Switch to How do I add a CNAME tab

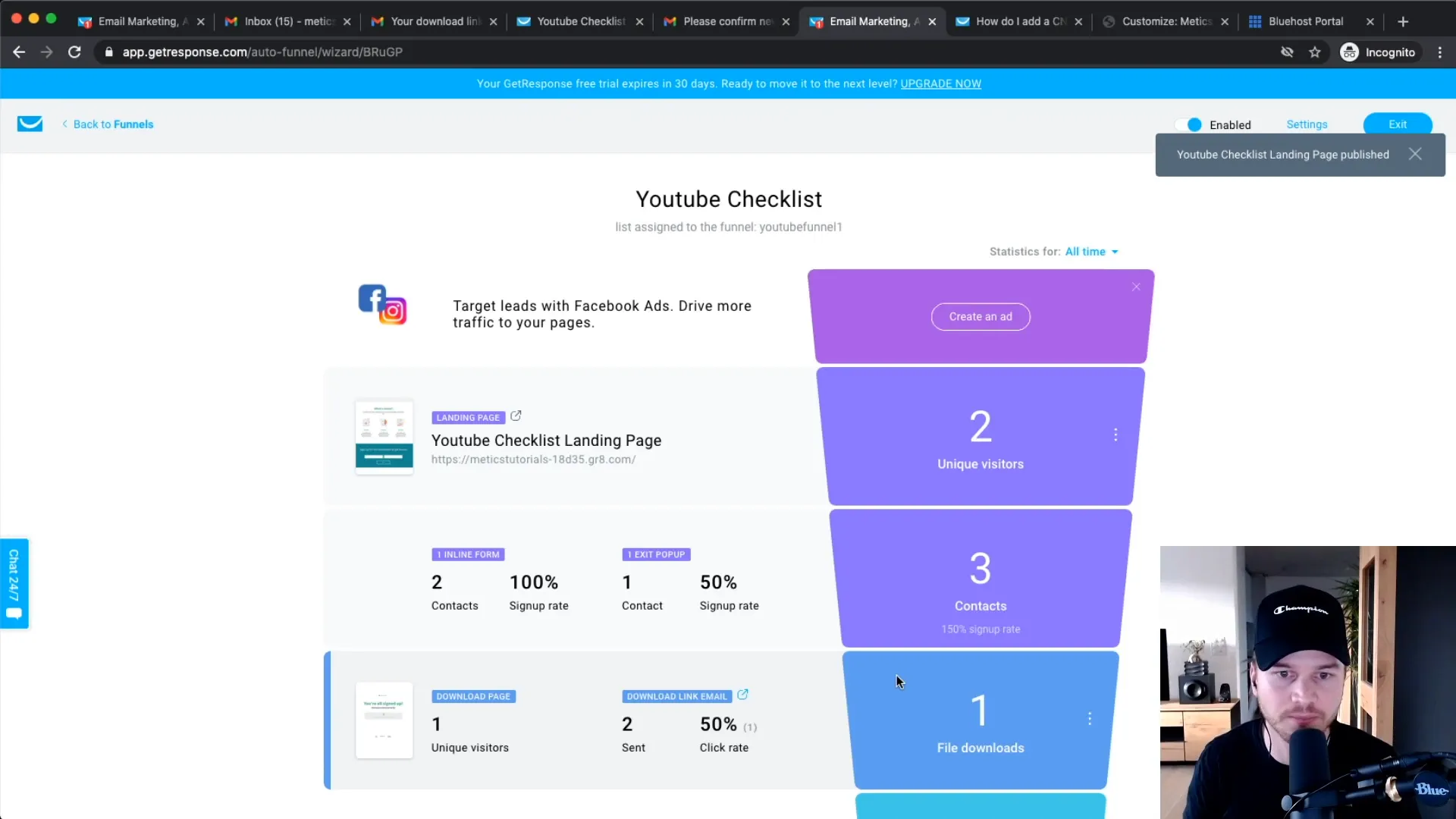coord(1020,21)
